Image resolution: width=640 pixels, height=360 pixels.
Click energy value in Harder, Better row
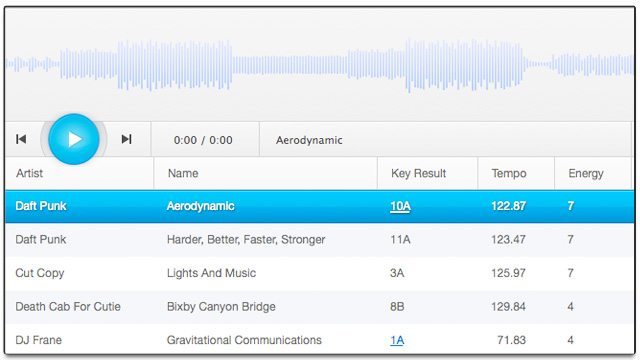(571, 239)
